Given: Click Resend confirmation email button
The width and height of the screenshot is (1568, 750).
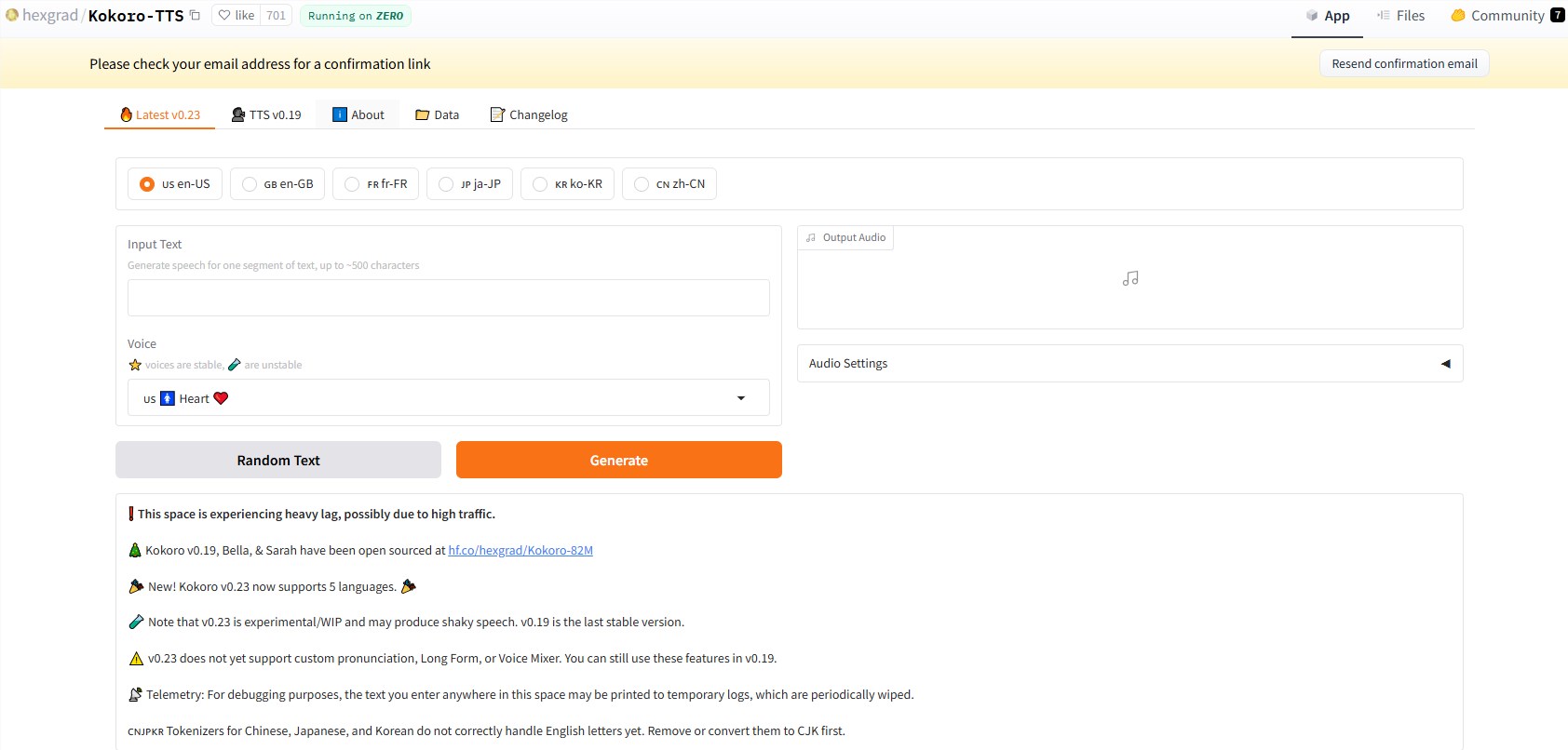Looking at the screenshot, I should point(1404,63).
